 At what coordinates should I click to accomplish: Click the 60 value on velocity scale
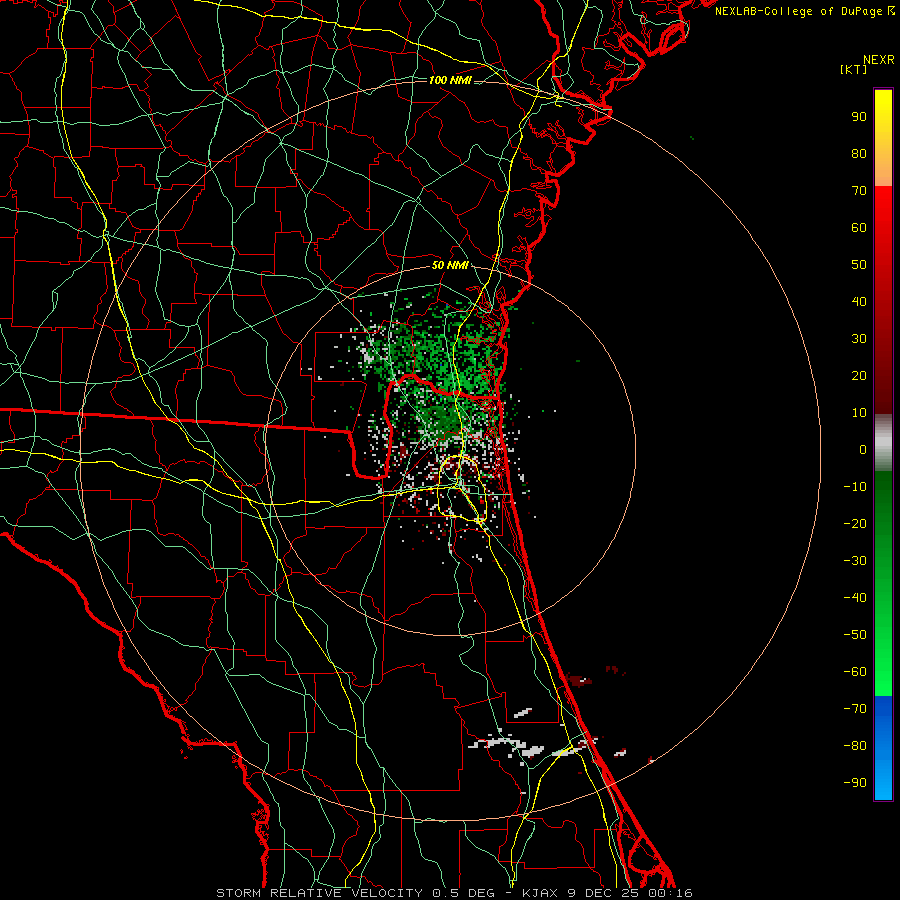[x=859, y=228]
